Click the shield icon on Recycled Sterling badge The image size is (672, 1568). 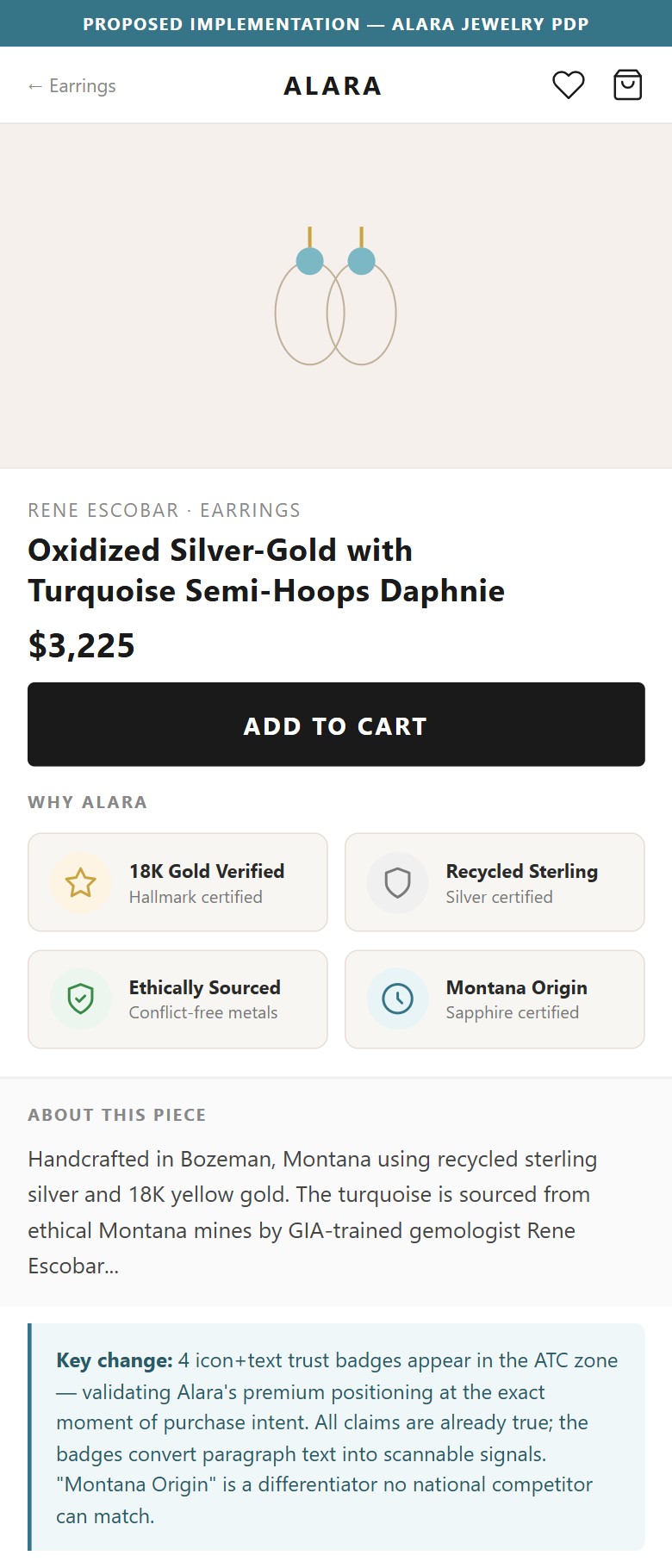click(x=397, y=882)
